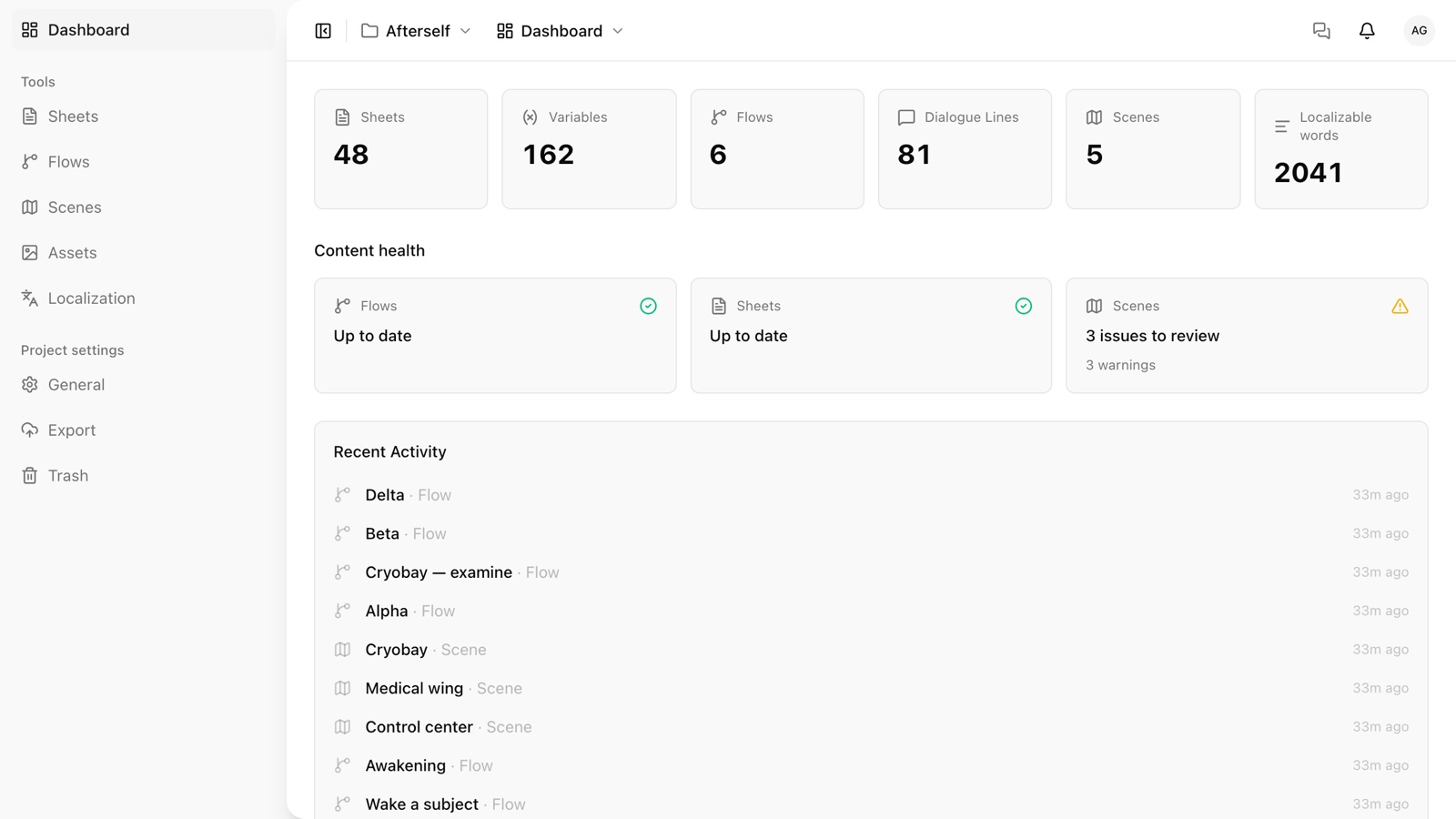Open the Wake a subject flow entry

pyautogui.click(x=871, y=804)
